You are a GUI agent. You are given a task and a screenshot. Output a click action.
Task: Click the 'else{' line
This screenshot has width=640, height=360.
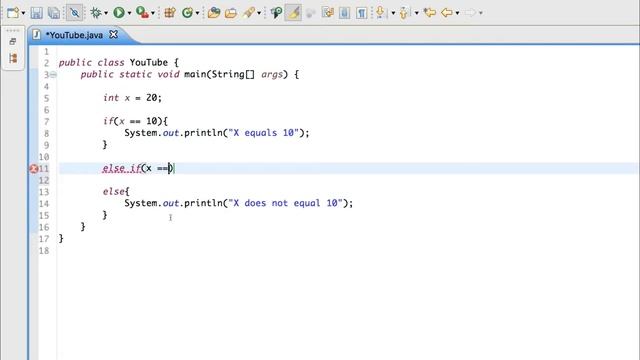coord(116,191)
